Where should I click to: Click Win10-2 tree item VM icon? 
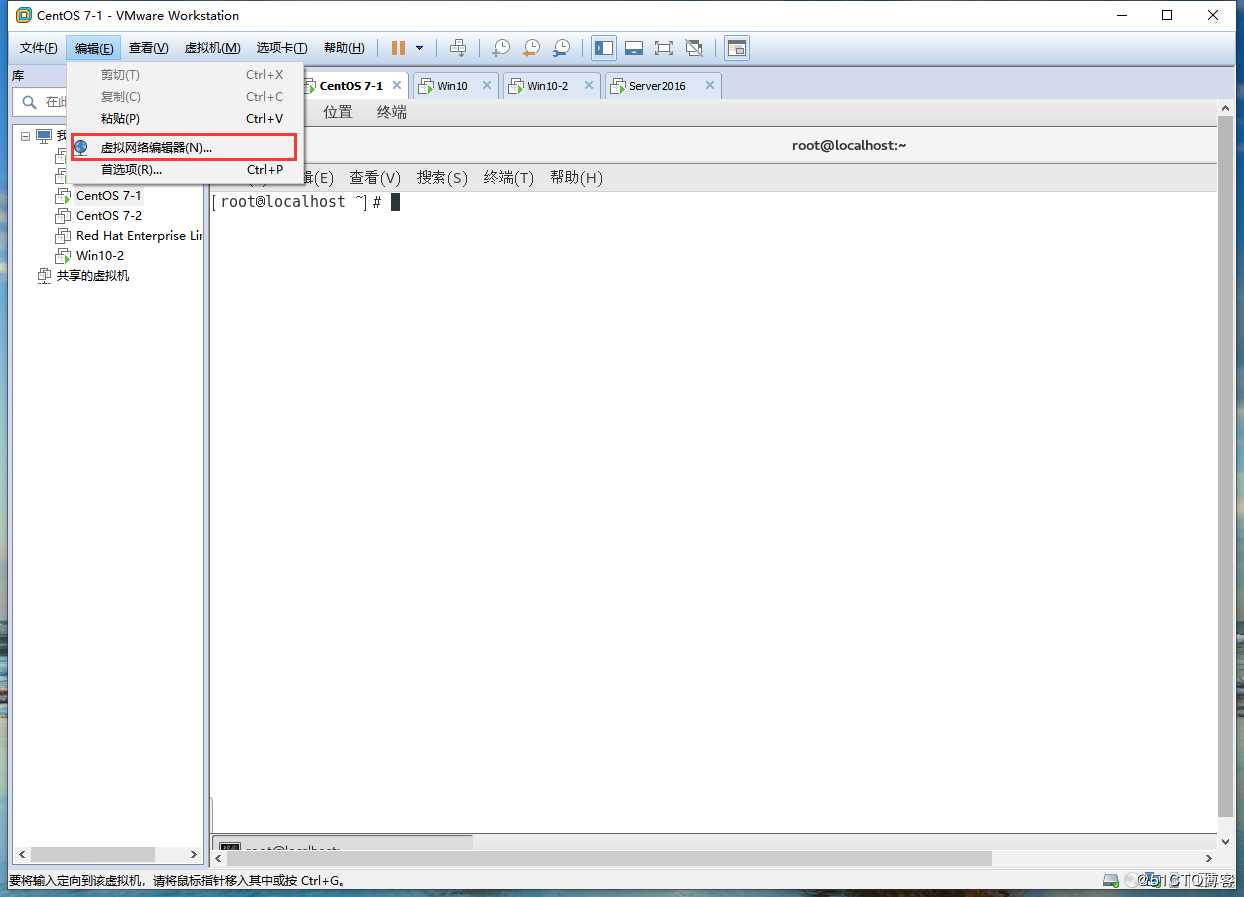click(x=63, y=256)
